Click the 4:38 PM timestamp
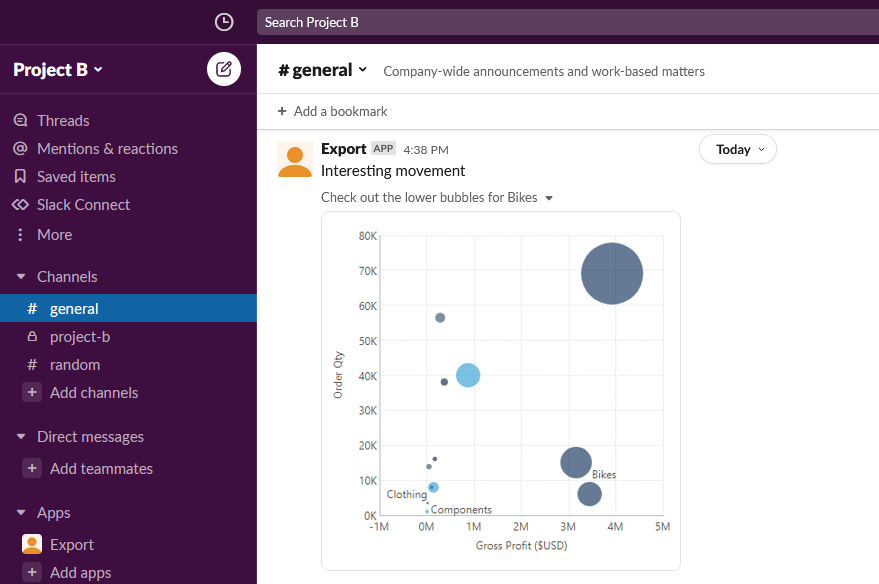 425,150
